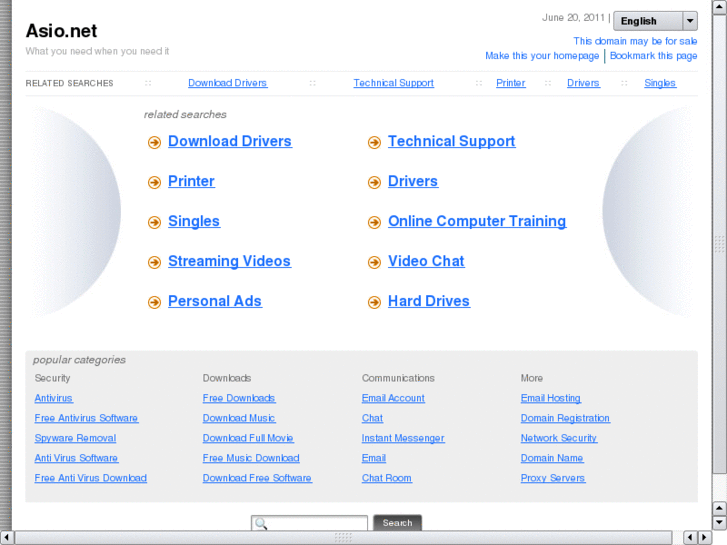Open Domain Name link
The height and width of the screenshot is (545, 727).
point(552,458)
